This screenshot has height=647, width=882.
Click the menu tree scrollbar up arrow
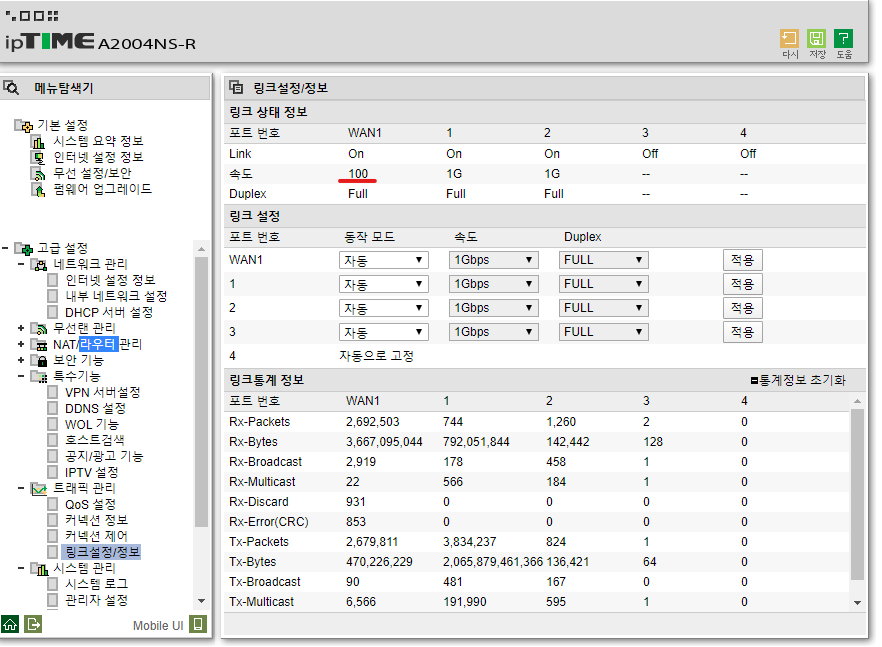click(201, 249)
